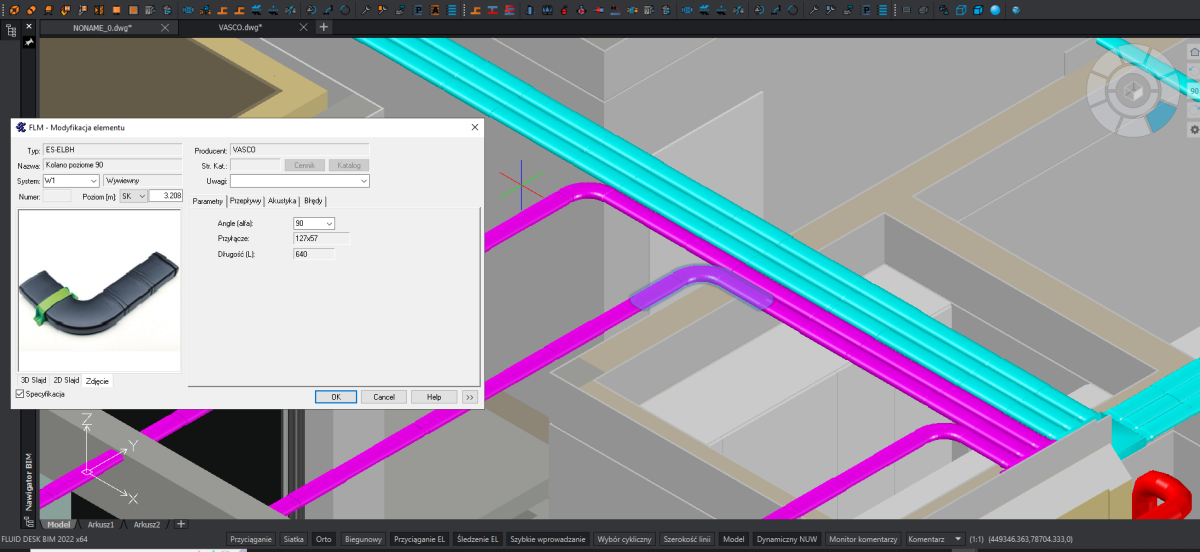1200x552 pixels.
Task: Switch to the 3D Ślad preview tab
Action: [x=34, y=380]
